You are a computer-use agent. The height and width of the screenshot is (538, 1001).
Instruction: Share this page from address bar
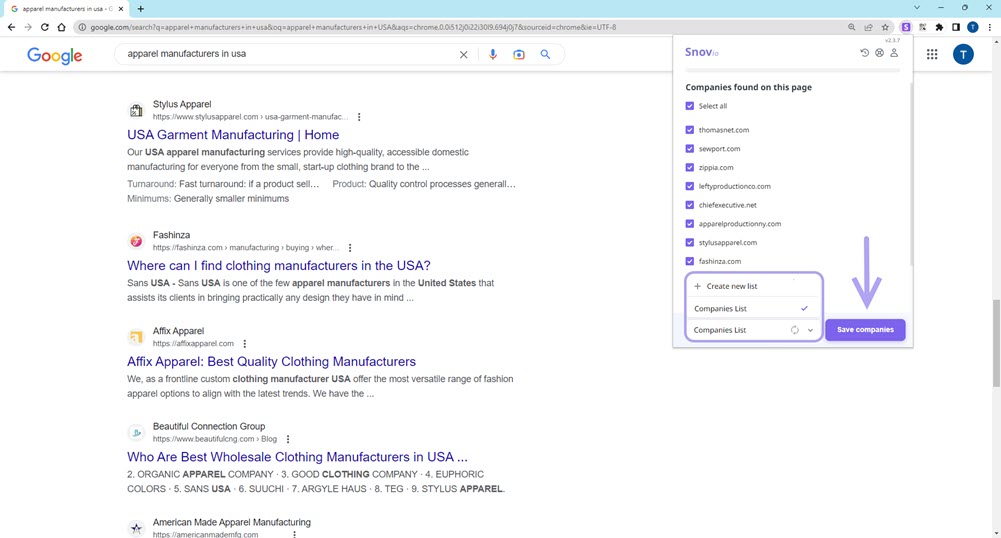(868, 27)
